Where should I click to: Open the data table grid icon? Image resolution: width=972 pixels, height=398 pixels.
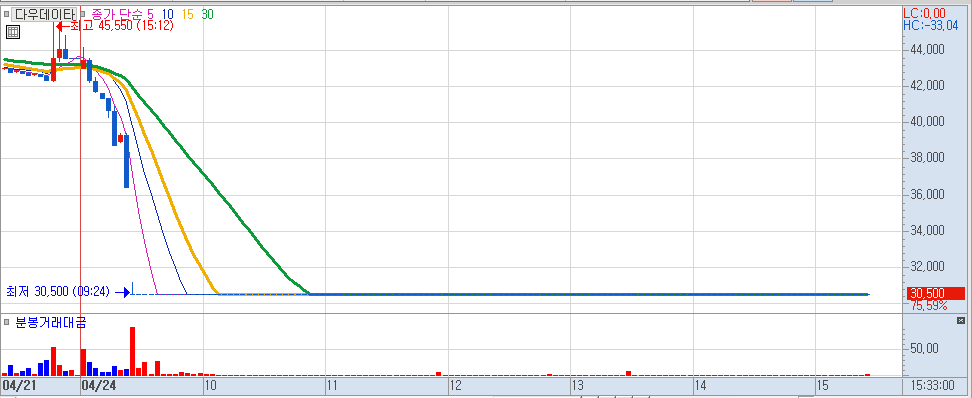pos(13,32)
